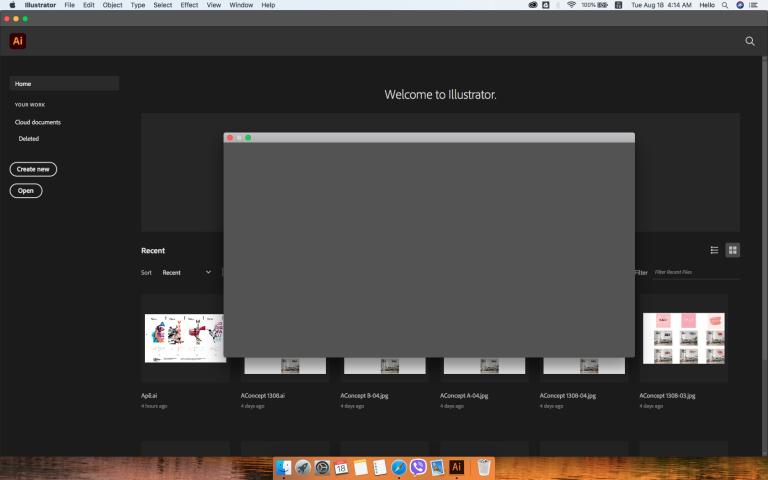
Task: Open the File menu
Action: coord(70,5)
